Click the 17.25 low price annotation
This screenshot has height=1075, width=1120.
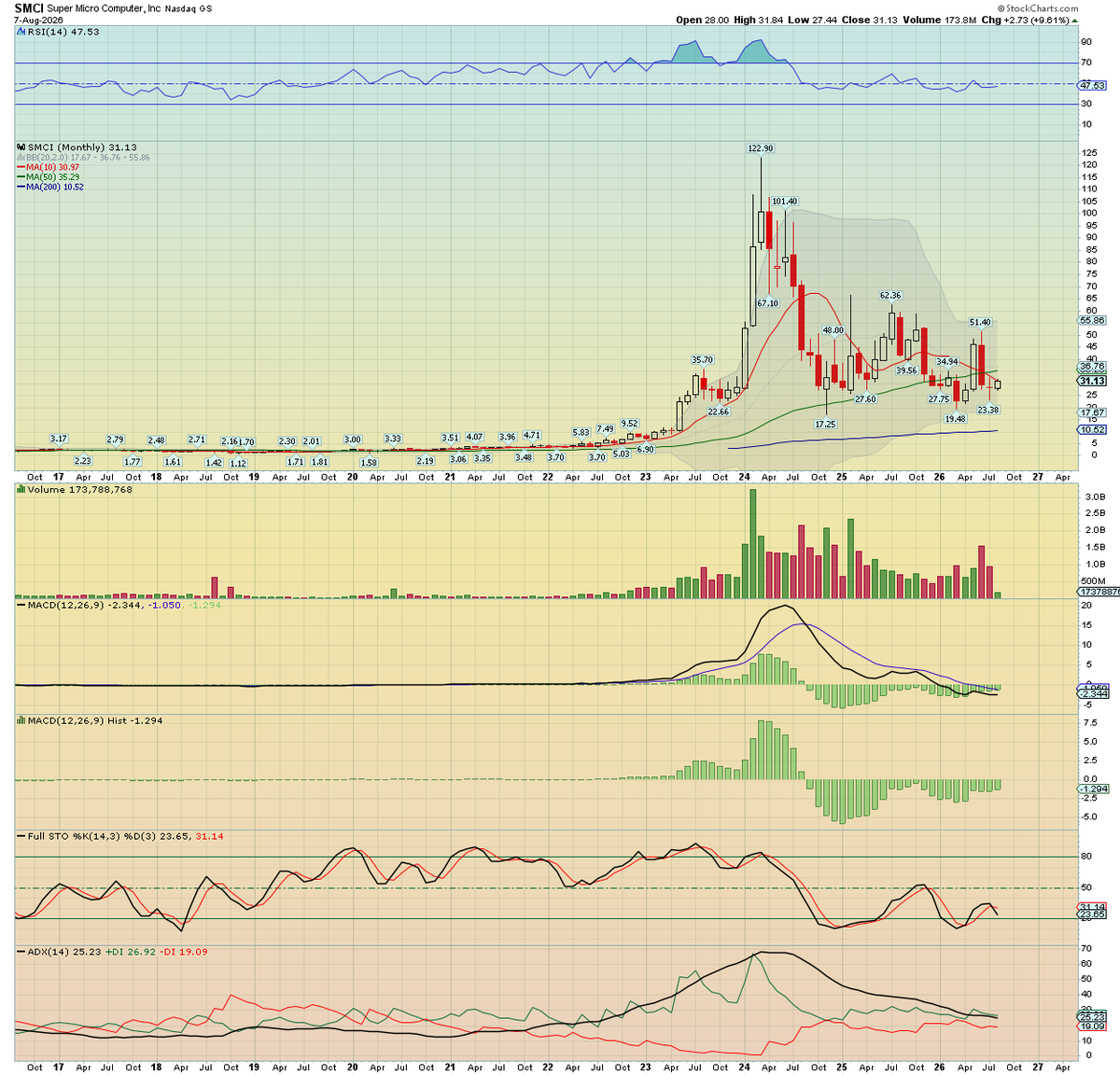825,424
